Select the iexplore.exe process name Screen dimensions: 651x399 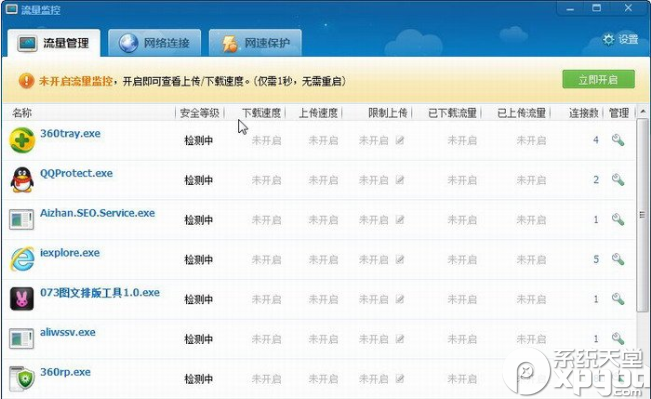tap(70, 253)
